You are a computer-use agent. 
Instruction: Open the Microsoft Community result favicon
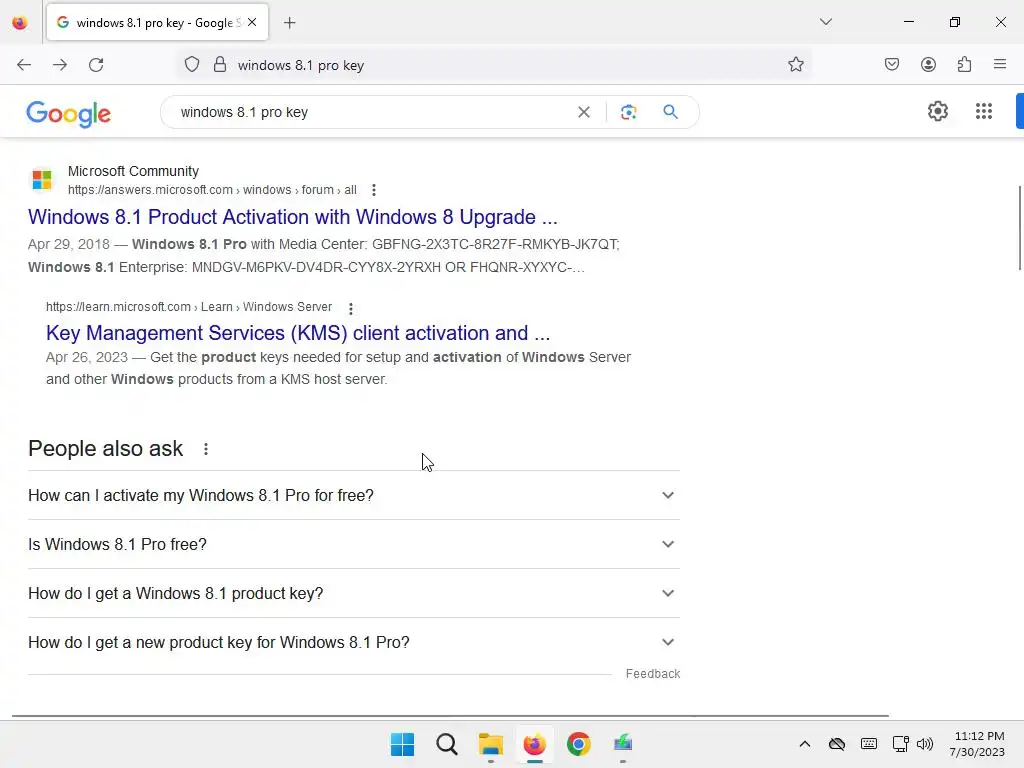(x=42, y=180)
